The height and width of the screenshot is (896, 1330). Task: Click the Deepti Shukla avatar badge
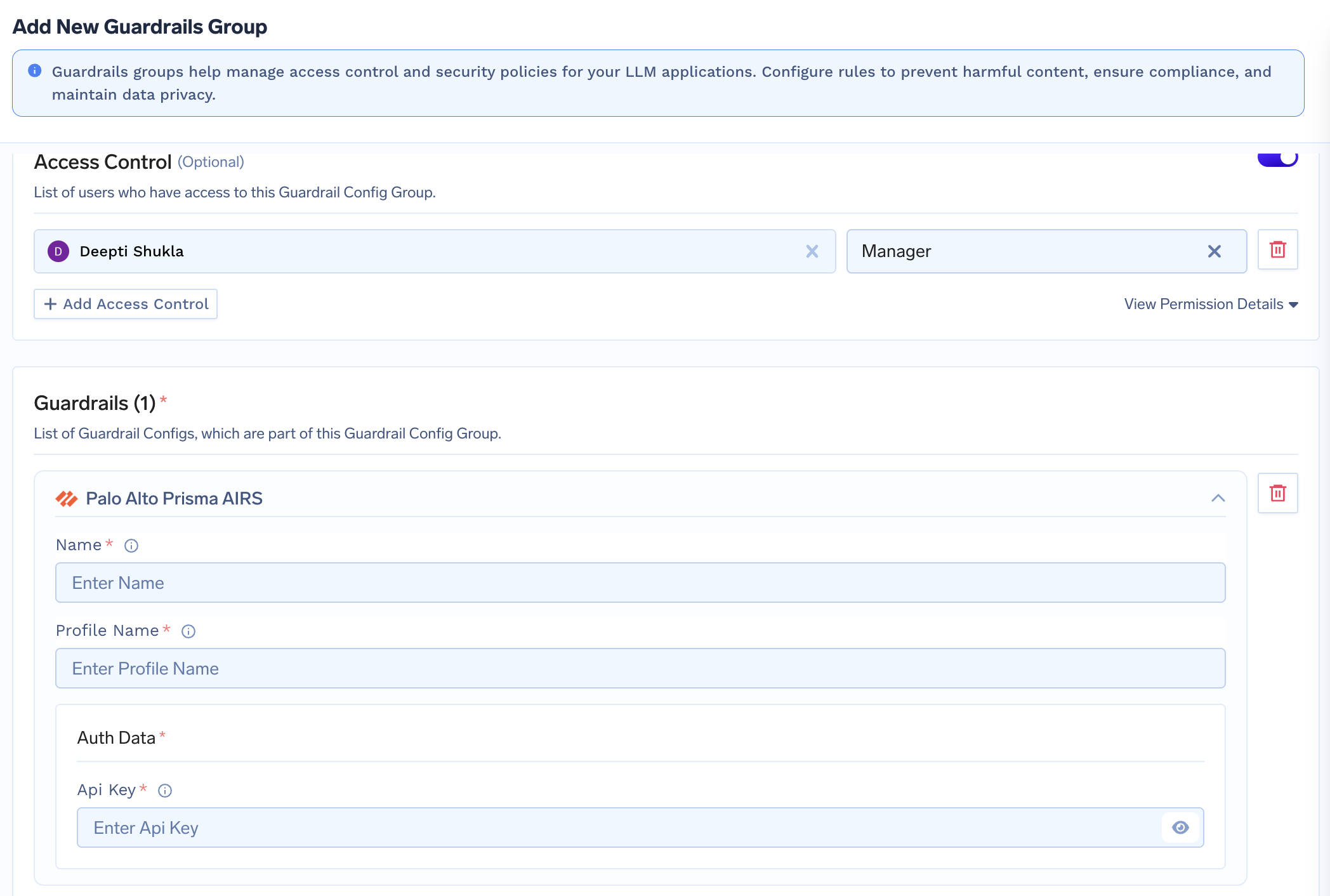(x=58, y=251)
